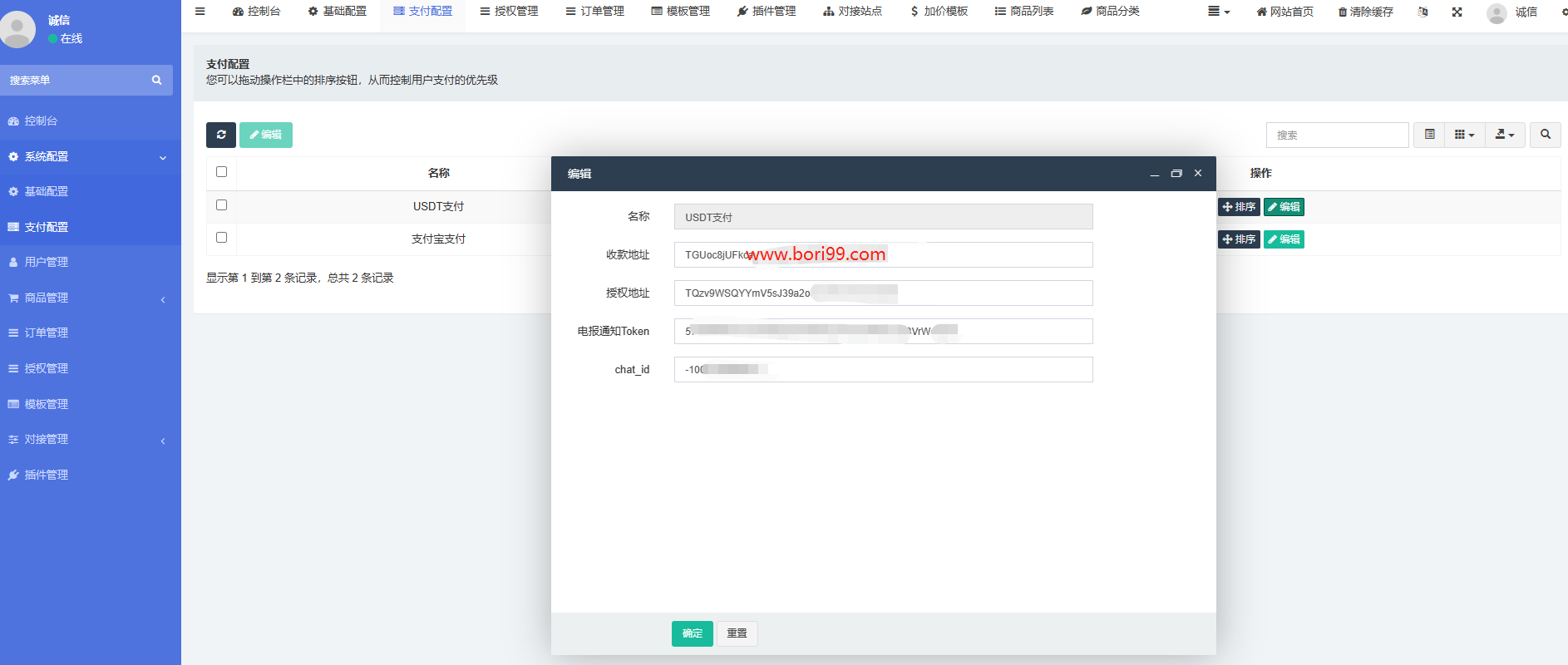Screen dimensions: 1568x665
Task: Open the 商品分类 top tab
Action: [1110, 12]
